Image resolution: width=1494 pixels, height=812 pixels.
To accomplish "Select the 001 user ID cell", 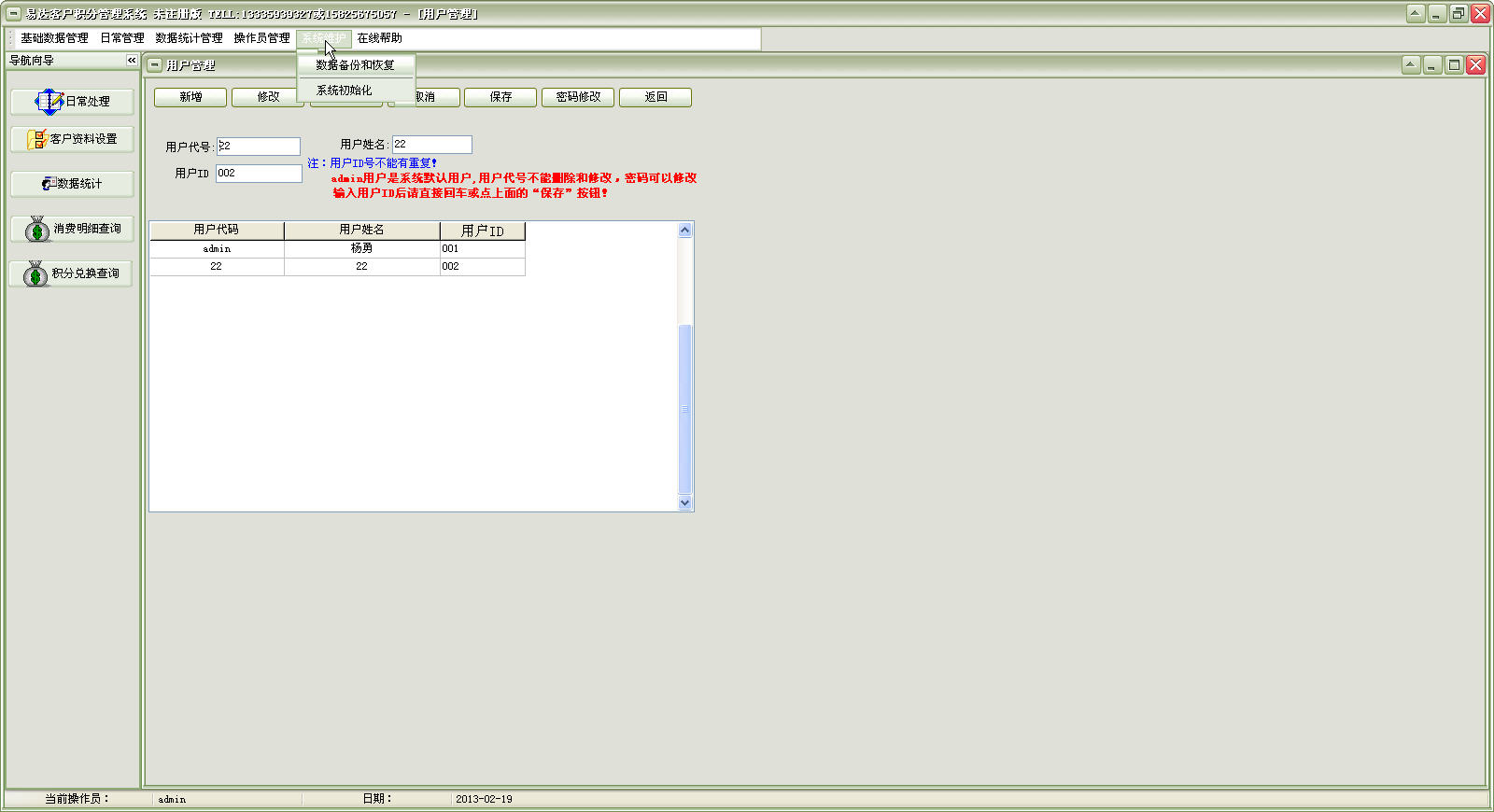I will pyautogui.click(x=483, y=249).
